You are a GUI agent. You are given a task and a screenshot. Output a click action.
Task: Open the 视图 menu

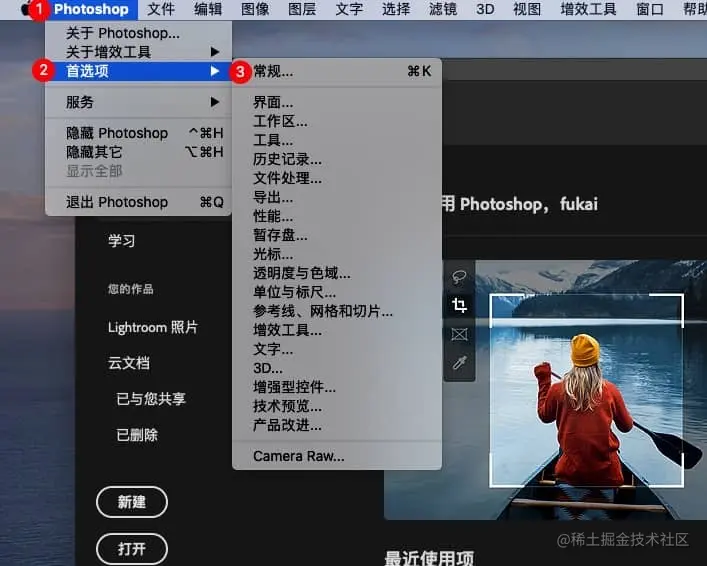(527, 9)
